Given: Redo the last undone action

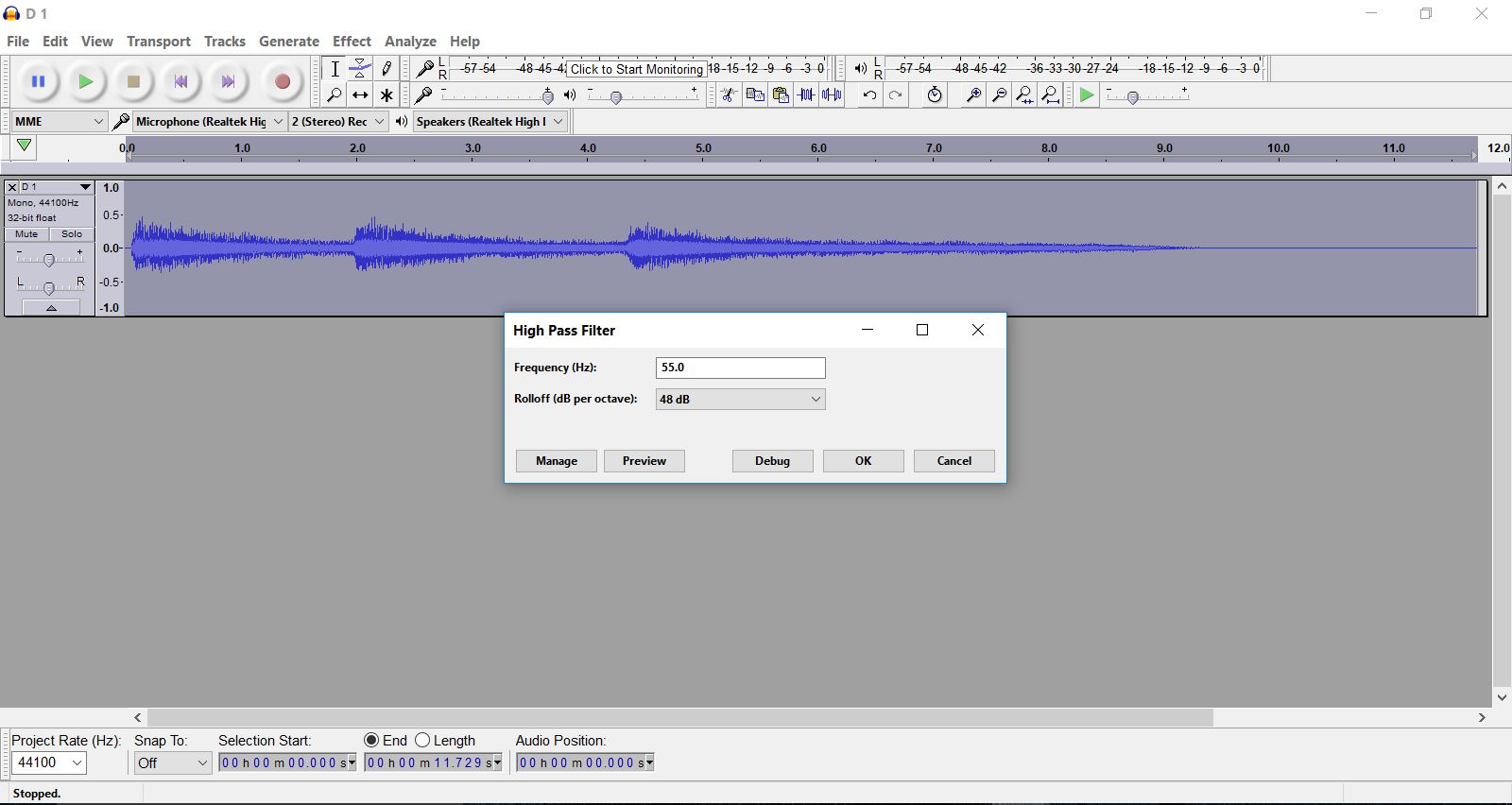Looking at the screenshot, I should (x=896, y=94).
